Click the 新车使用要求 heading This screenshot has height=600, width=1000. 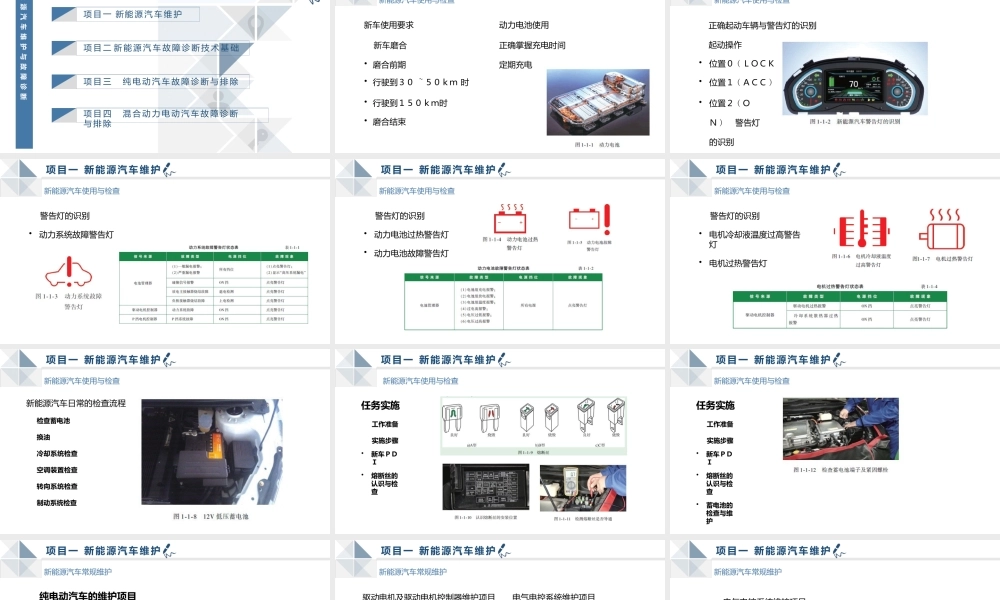point(388,25)
